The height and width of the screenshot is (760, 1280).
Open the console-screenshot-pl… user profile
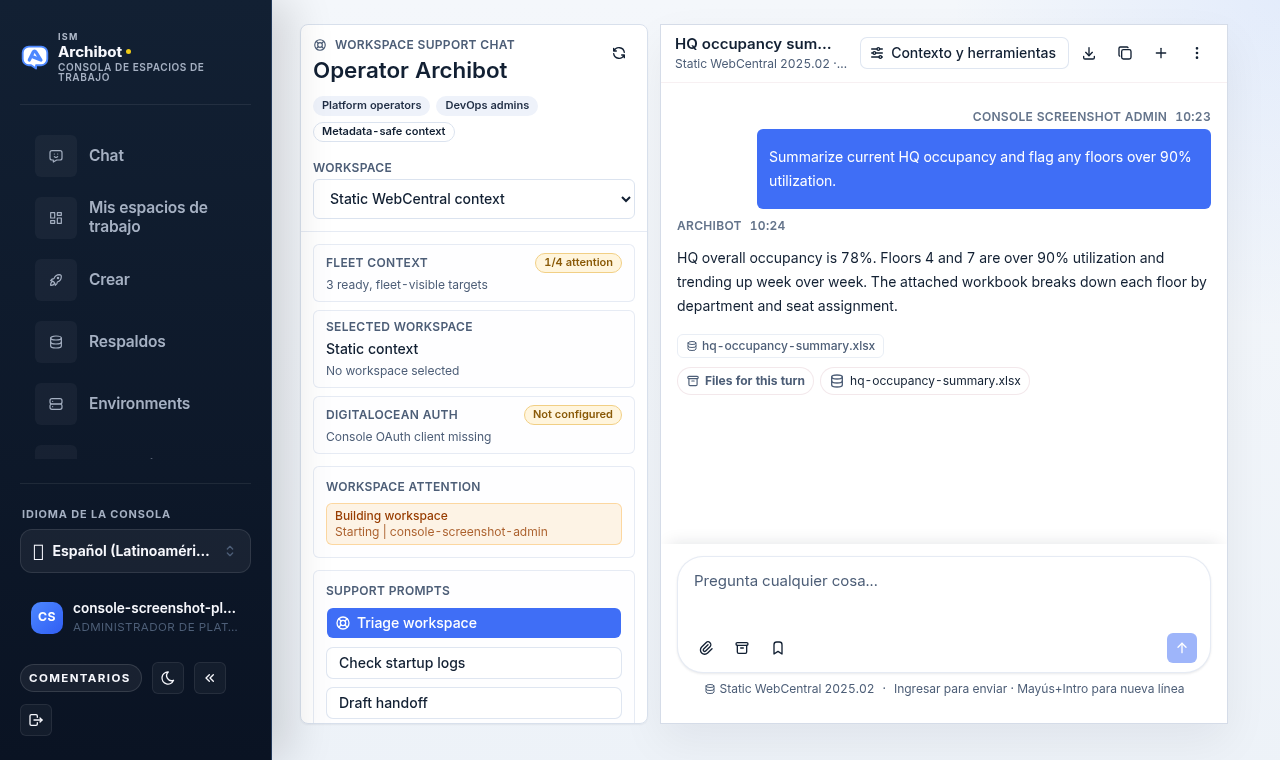click(135, 617)
